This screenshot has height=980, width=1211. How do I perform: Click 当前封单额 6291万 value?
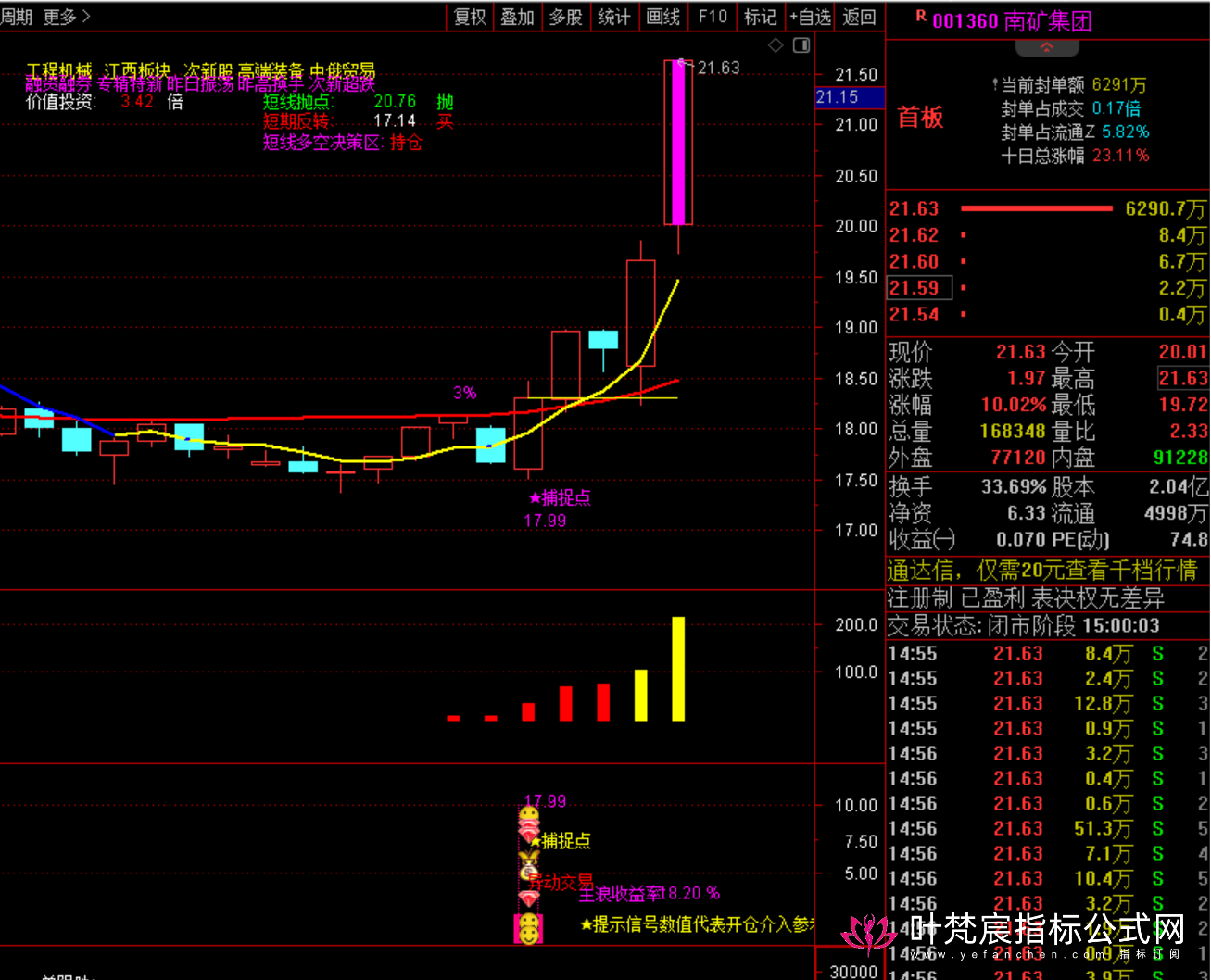(x=1119, y=85)
